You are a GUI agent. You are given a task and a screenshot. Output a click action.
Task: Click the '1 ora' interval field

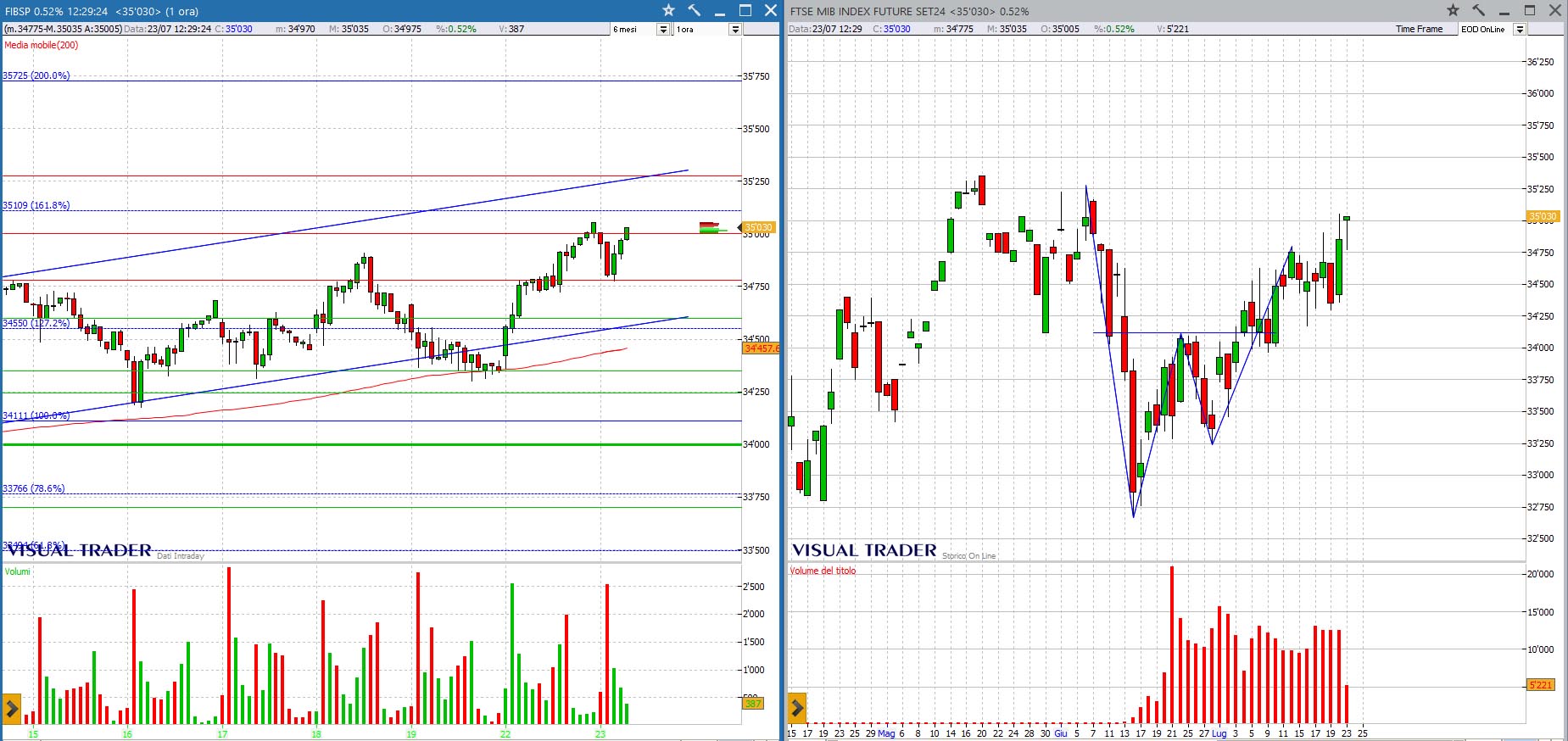point(702,29)
